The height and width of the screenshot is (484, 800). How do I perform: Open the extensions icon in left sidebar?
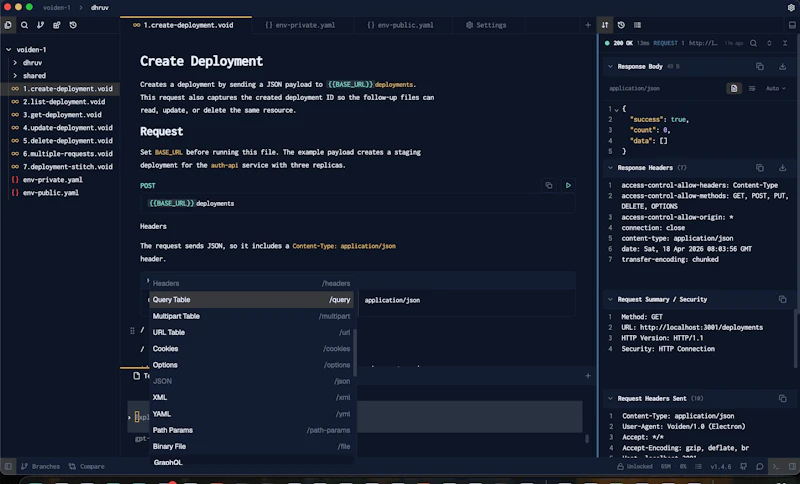coord(57,25)
